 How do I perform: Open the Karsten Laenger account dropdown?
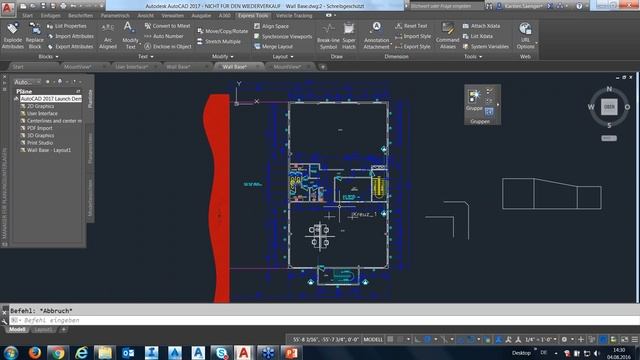[x=524, y=6]
